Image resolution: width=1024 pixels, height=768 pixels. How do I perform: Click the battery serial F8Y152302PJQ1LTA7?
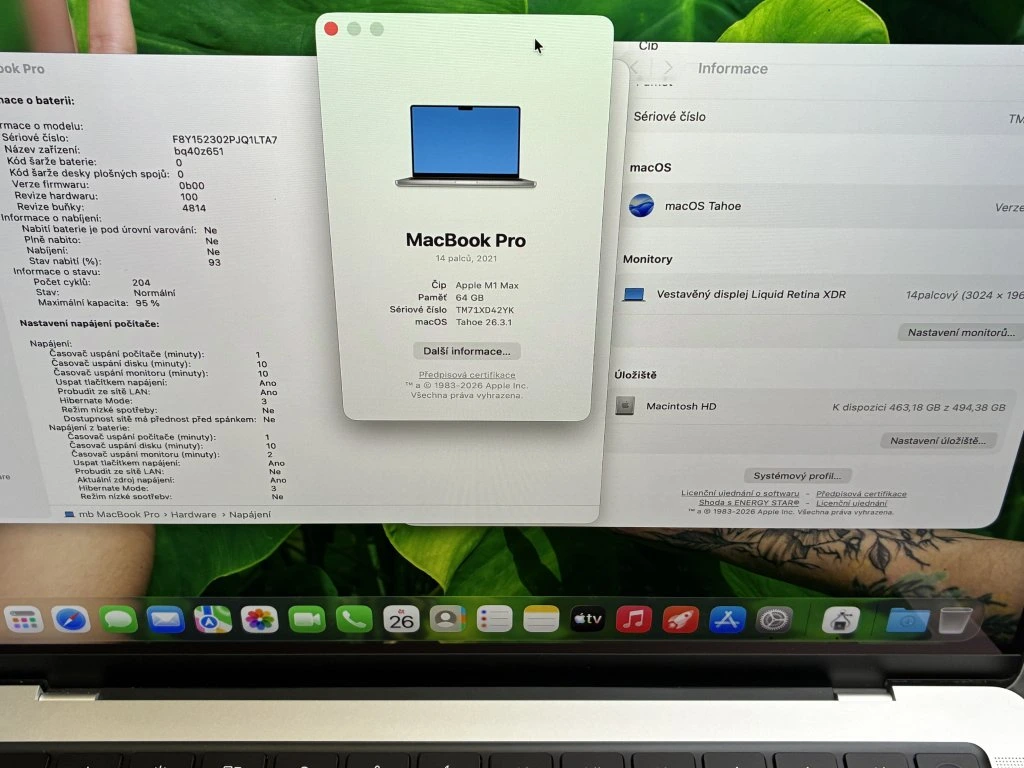click(x=225, y=139)
